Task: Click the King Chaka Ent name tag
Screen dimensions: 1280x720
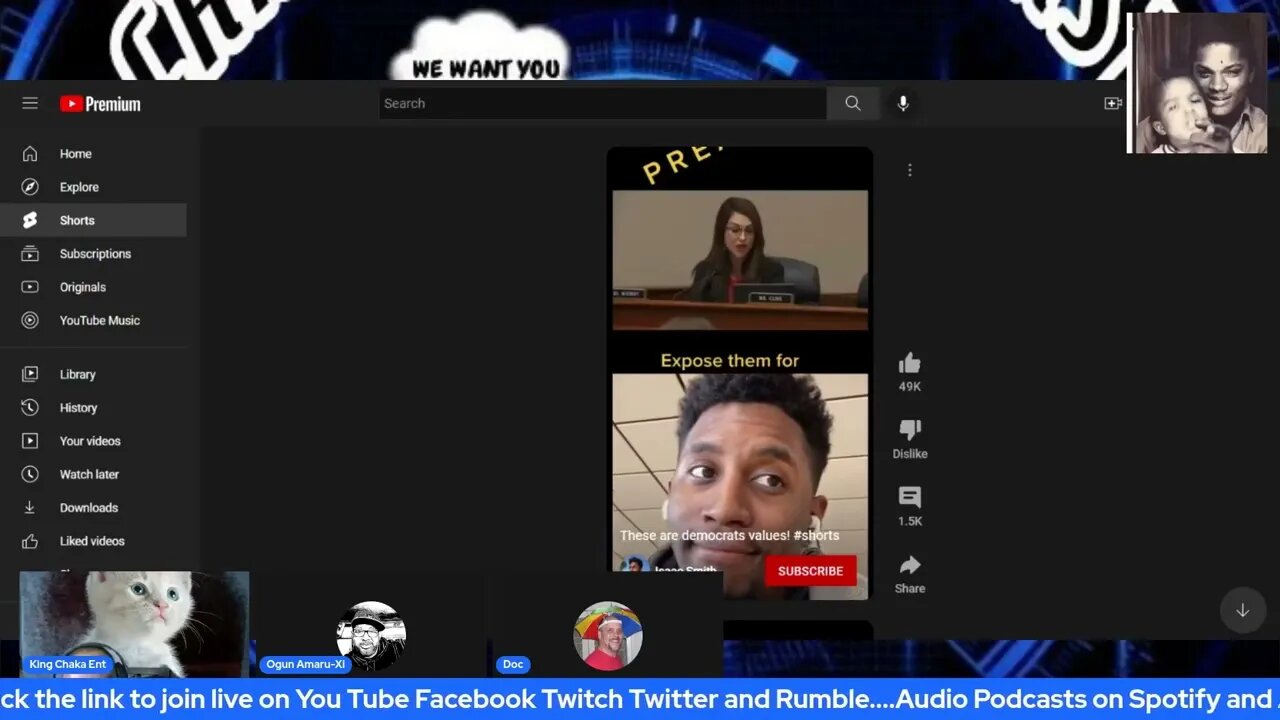Action: [x=67, y=664]
